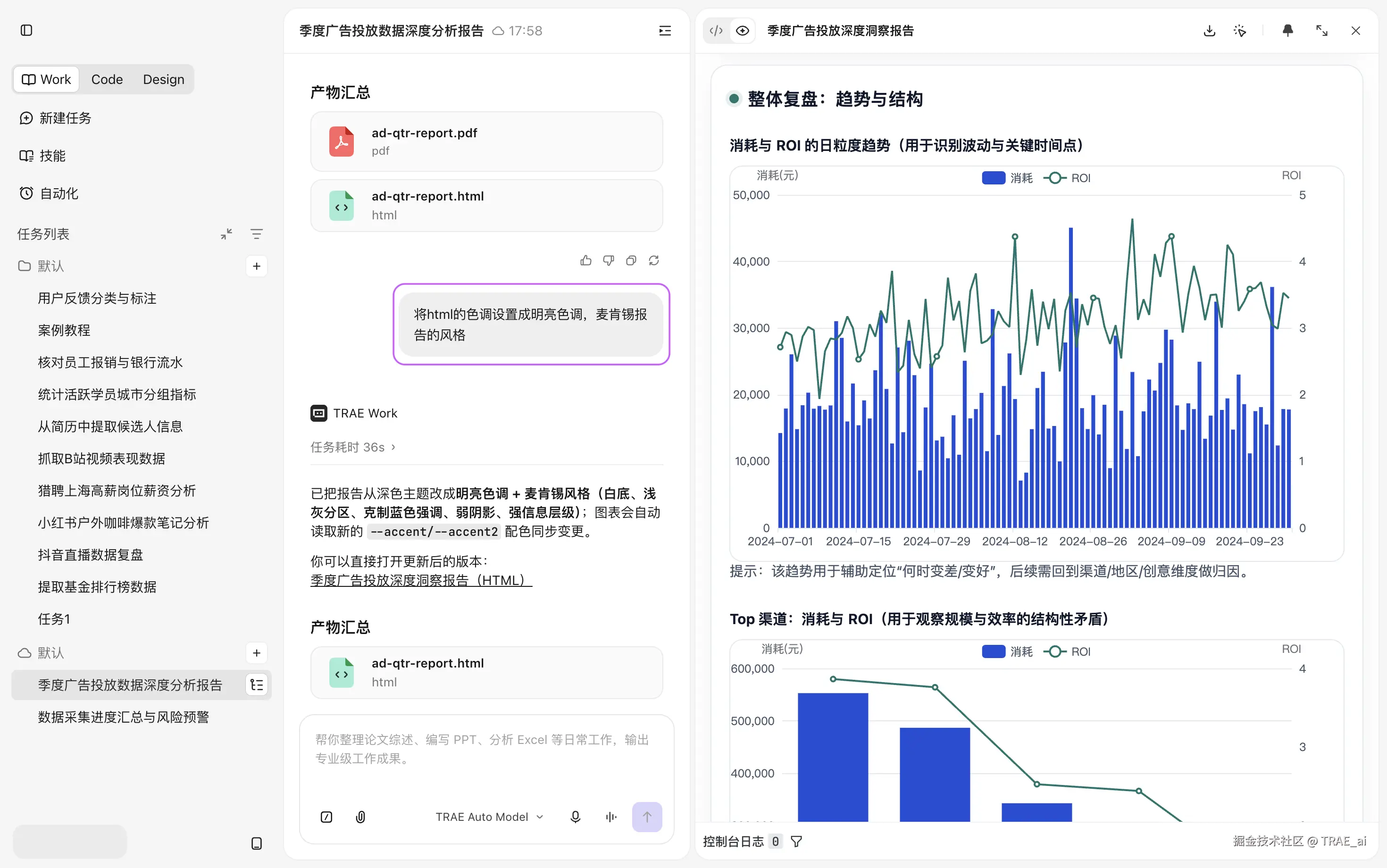The width and height of the screenshot is (1387, 868).
Task: Click the regenerate response icon
Action: point(654,260)
